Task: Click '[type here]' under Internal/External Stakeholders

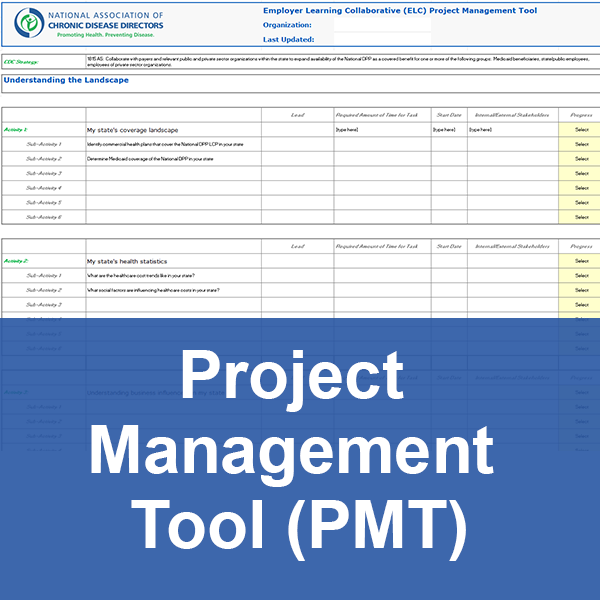Action: [x=481, y=130]
